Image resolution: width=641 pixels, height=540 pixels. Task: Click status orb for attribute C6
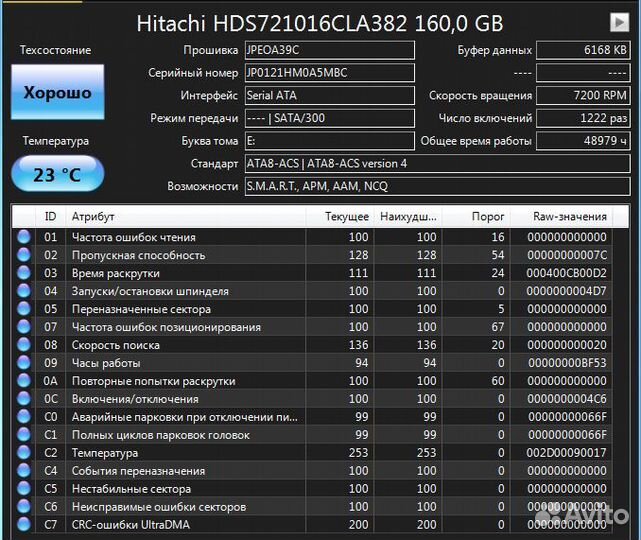pos(24,507)
